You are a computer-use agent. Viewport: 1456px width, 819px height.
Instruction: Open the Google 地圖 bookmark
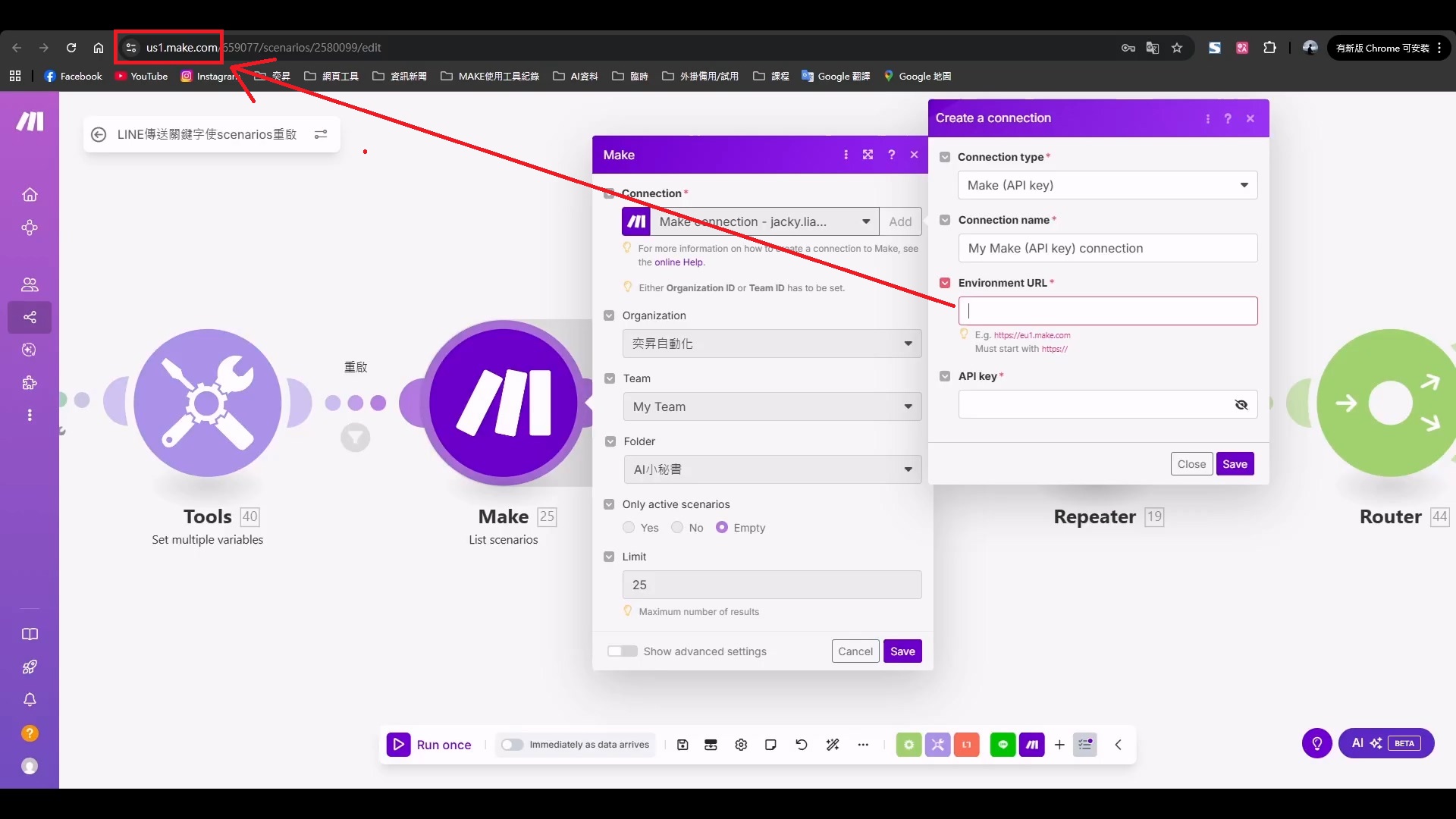click(x=917, y=76)
